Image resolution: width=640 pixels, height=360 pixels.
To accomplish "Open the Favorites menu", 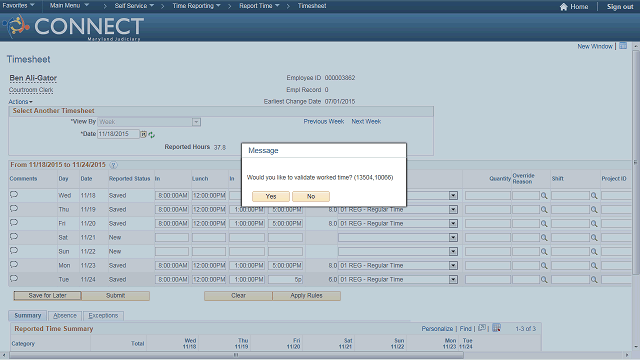I will (18, 6).
